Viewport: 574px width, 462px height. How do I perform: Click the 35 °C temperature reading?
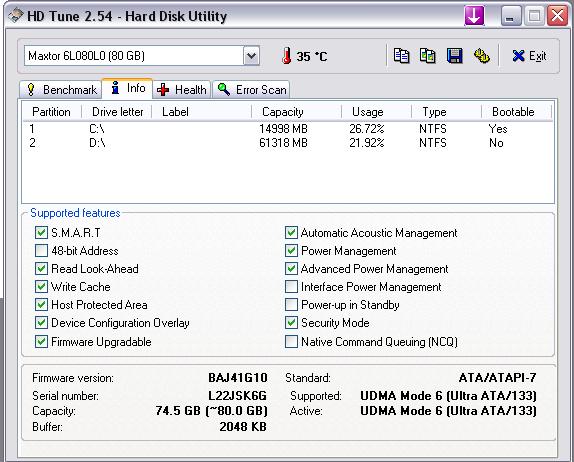(312, 57)
